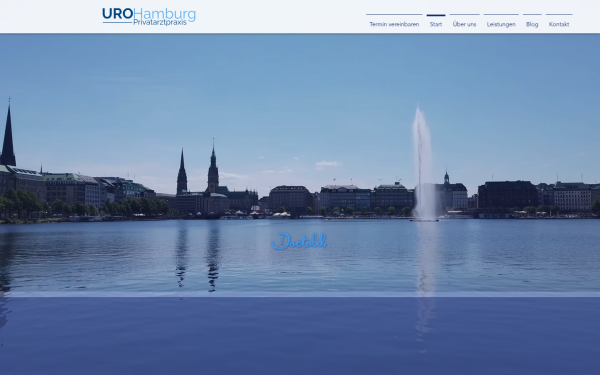
Task: Open the Über uns page
Action: [x=465, y=24]
